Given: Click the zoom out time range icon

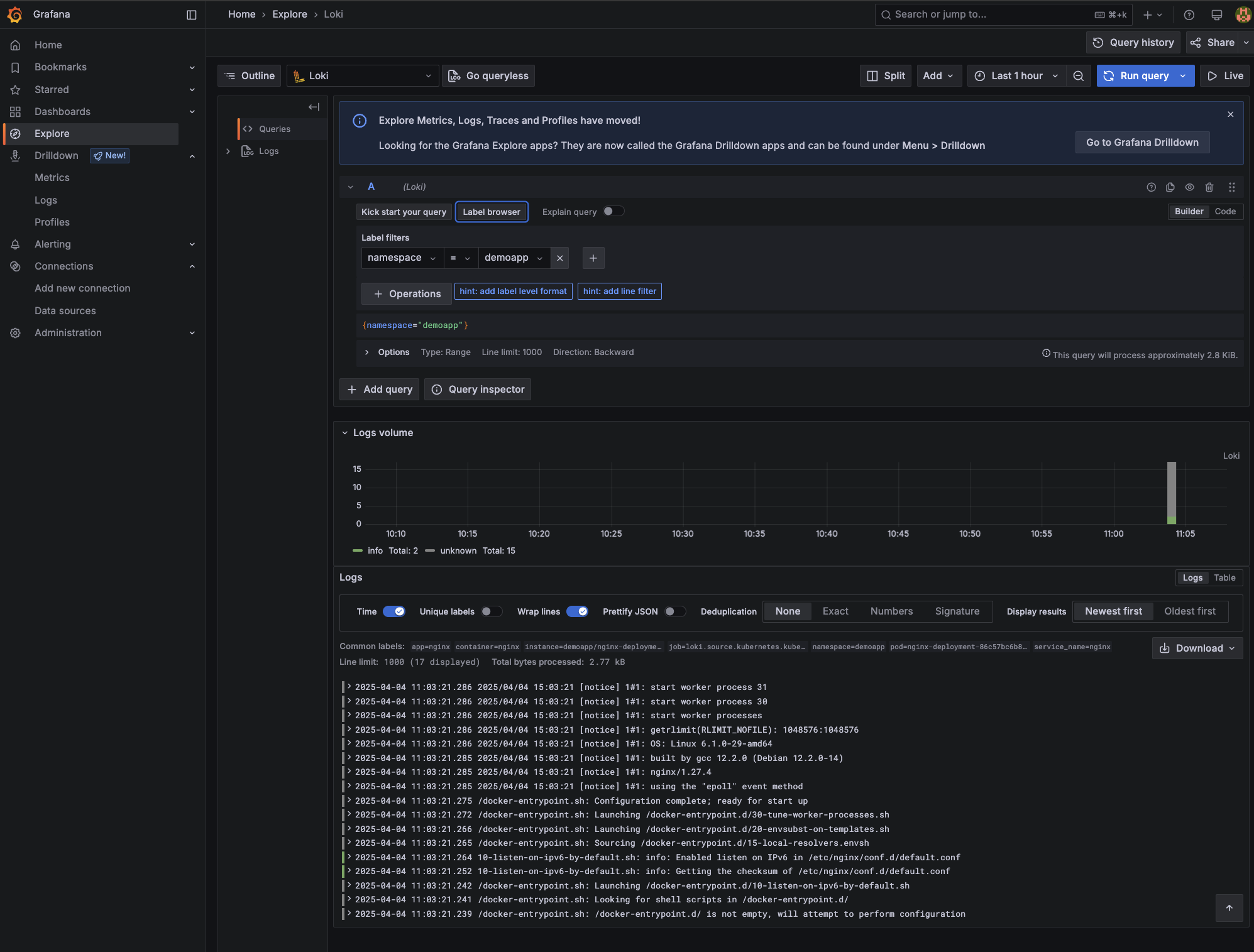Looking at the screenshot, I should pyautogui.click(x=1078, y=76).
